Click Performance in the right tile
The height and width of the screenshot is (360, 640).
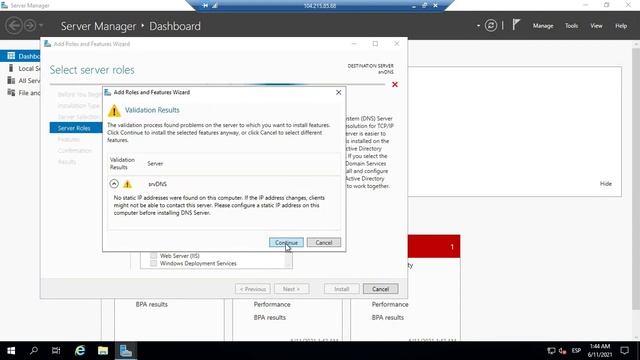click(390, 304)
